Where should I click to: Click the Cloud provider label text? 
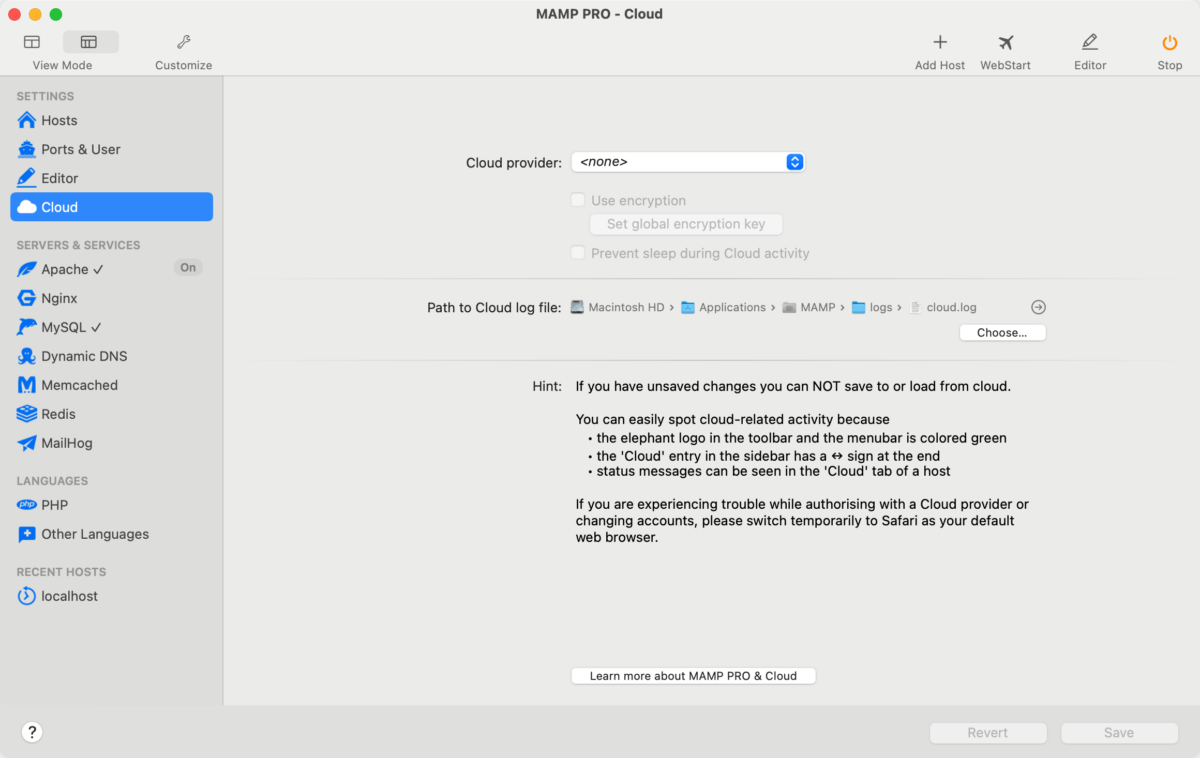[x=514, y=162]
